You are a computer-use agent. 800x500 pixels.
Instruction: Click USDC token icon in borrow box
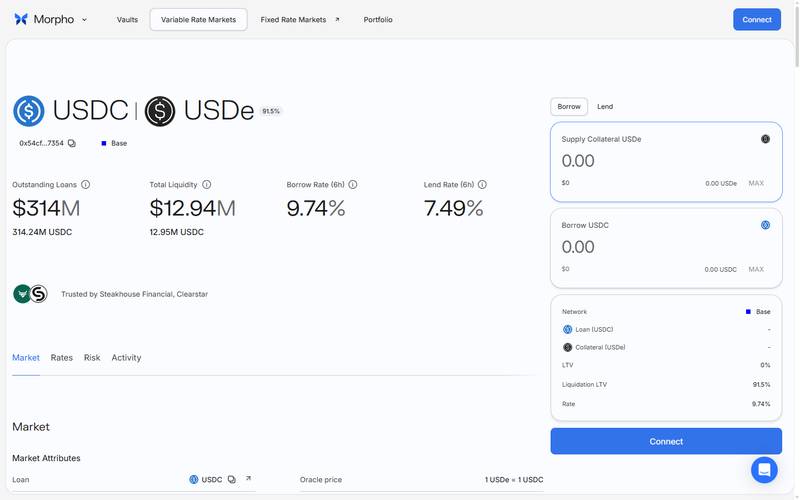[x=765, y=226]
